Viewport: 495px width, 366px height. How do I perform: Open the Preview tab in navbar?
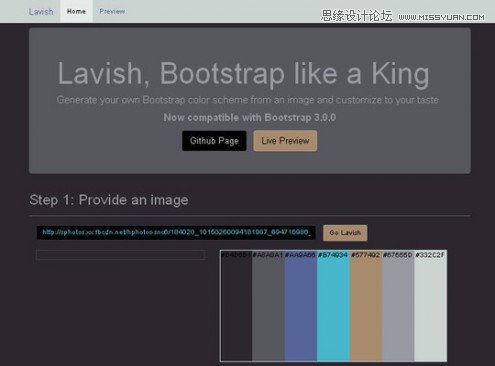[x=112, y=11]
